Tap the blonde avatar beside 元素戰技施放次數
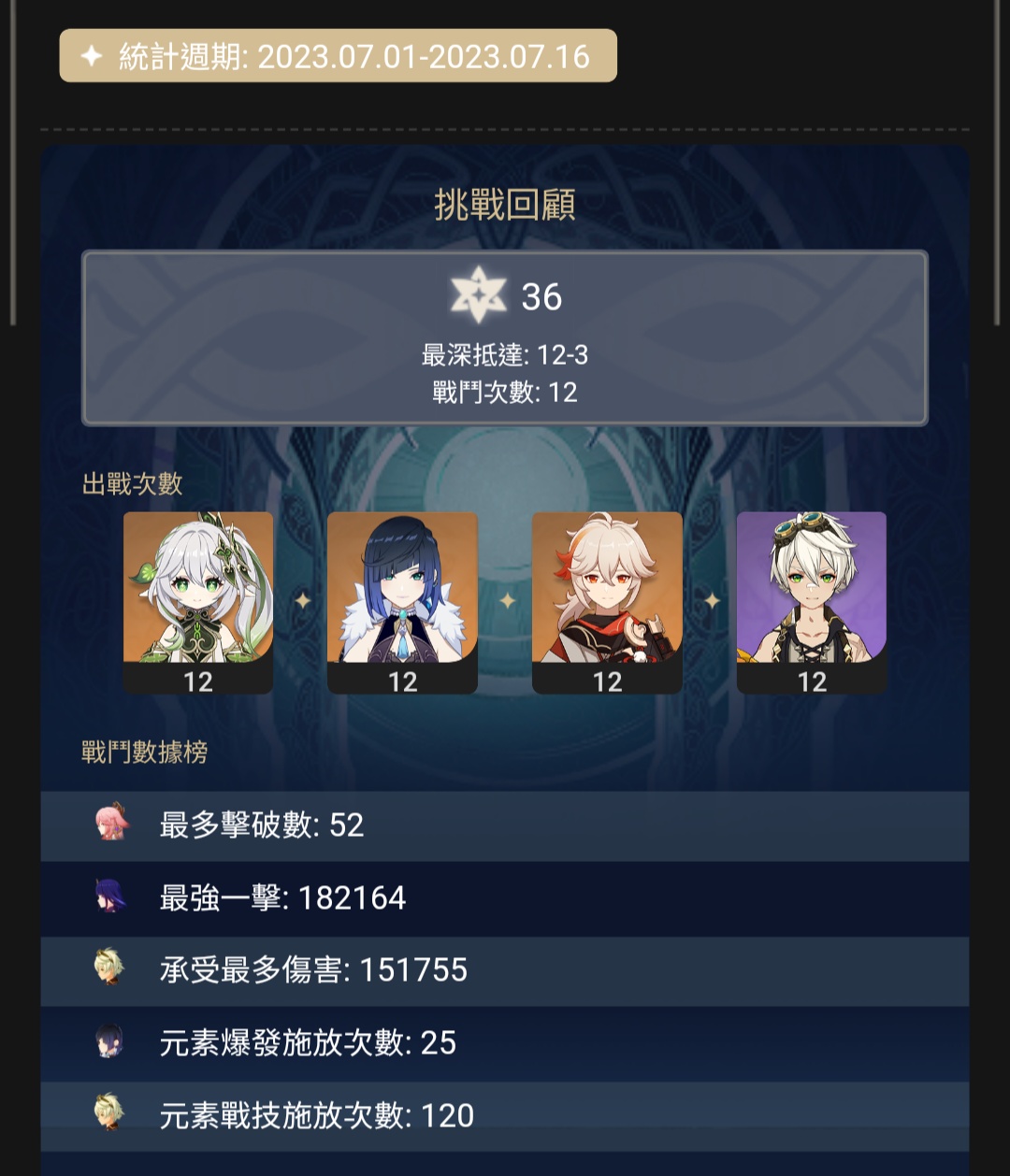This screenshot has height=1176, width=1010. point(109,1112)
